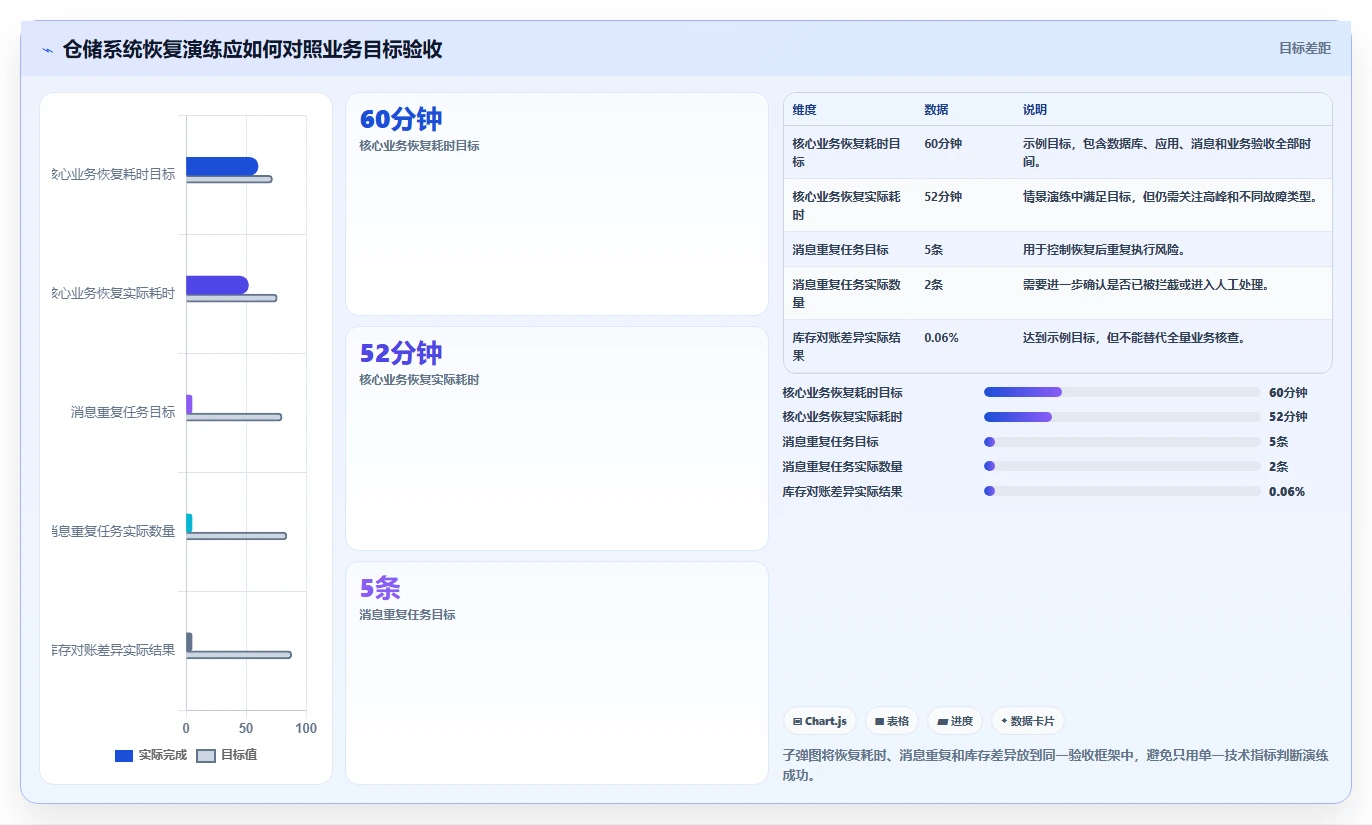
Task: Click the 消息重复任务实际数量 progress bar
Action: [1122, 467]
